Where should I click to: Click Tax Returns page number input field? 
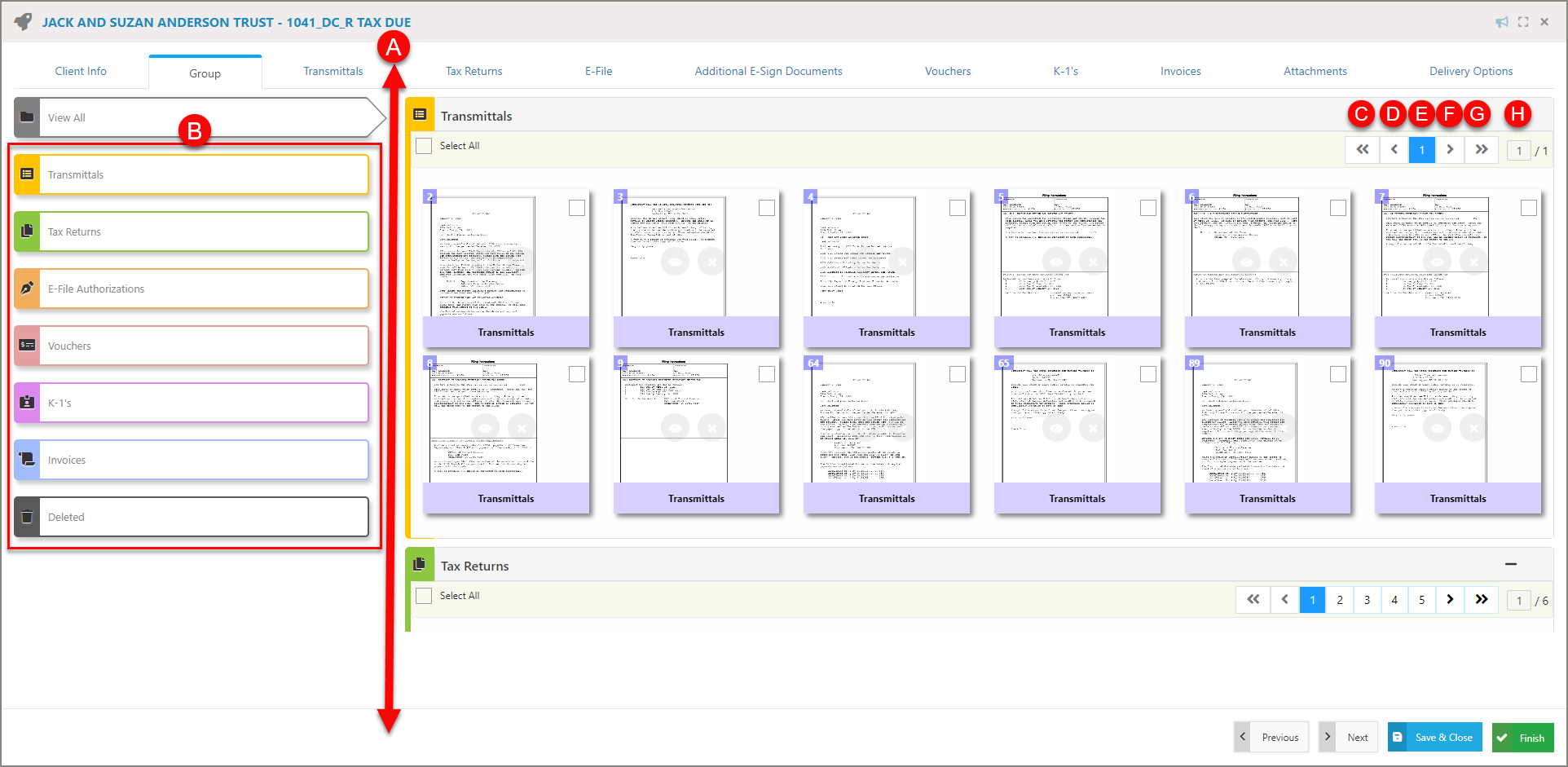[1518, 601]
